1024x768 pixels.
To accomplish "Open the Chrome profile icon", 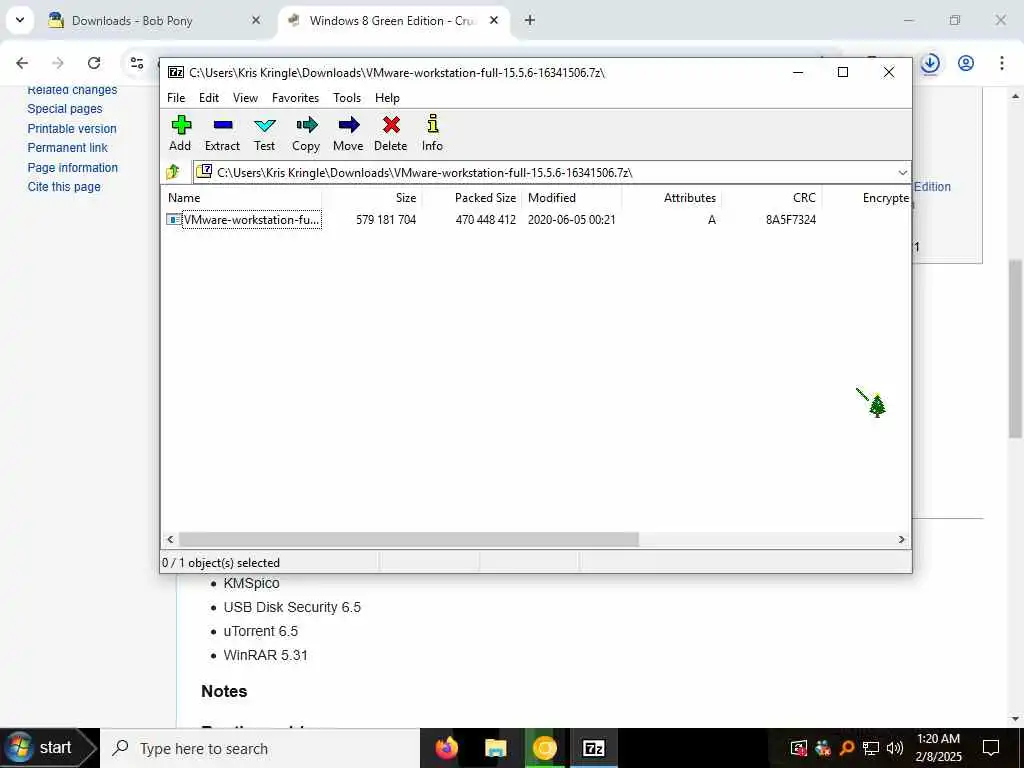I will coord(966,63).
